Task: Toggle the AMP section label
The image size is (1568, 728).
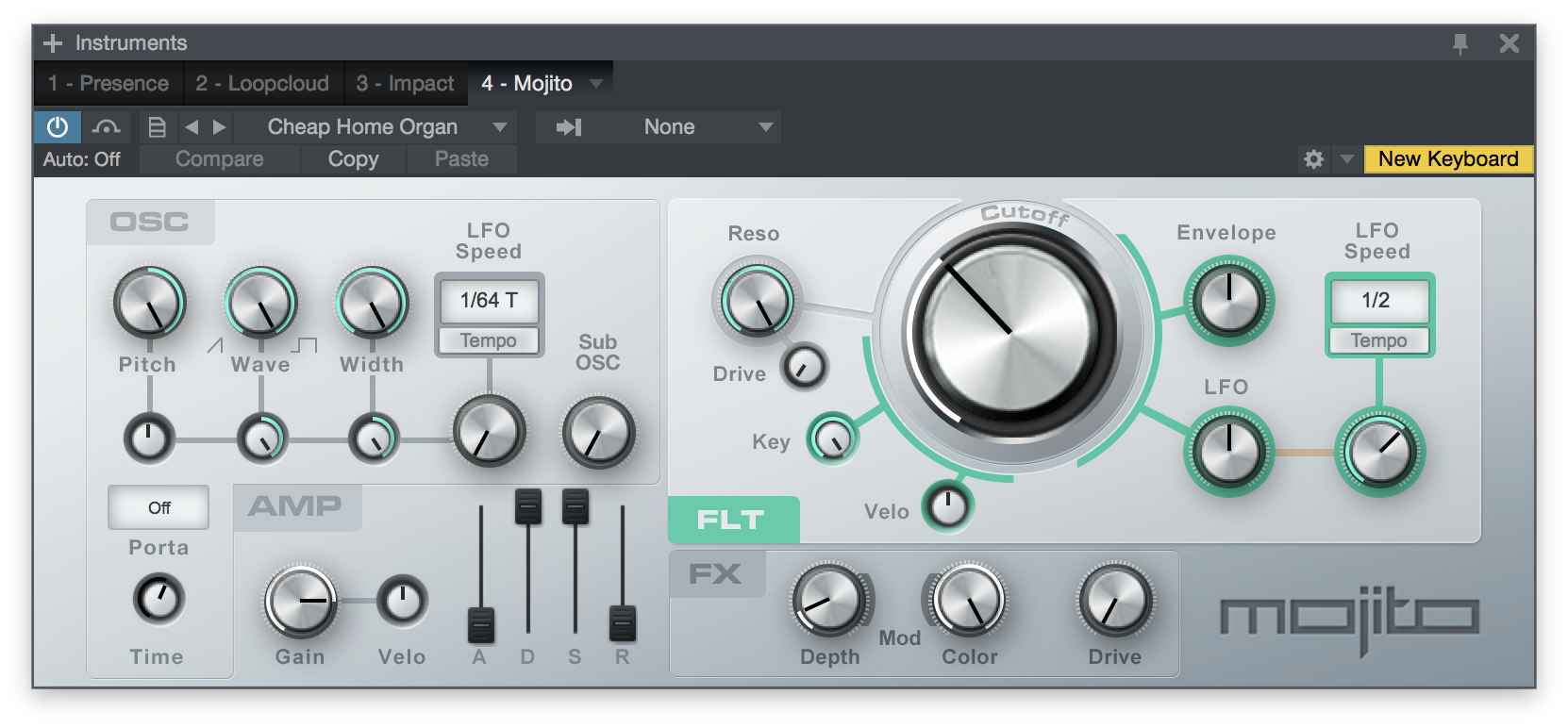Action: pos(296,506)
